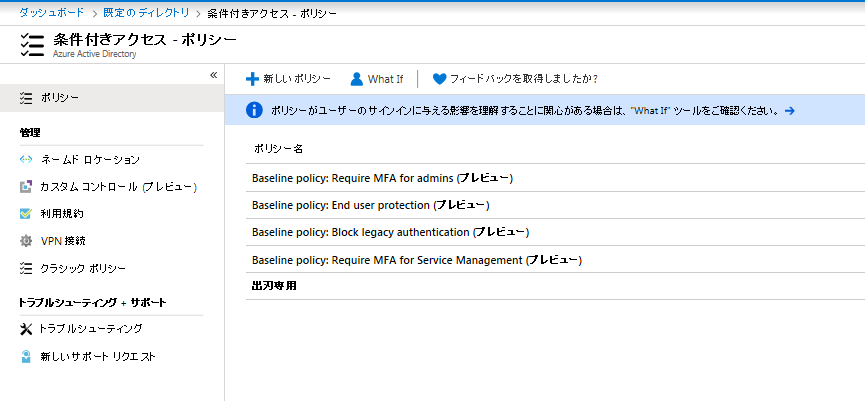Click the What If tool info banner text

pos(525,110)
